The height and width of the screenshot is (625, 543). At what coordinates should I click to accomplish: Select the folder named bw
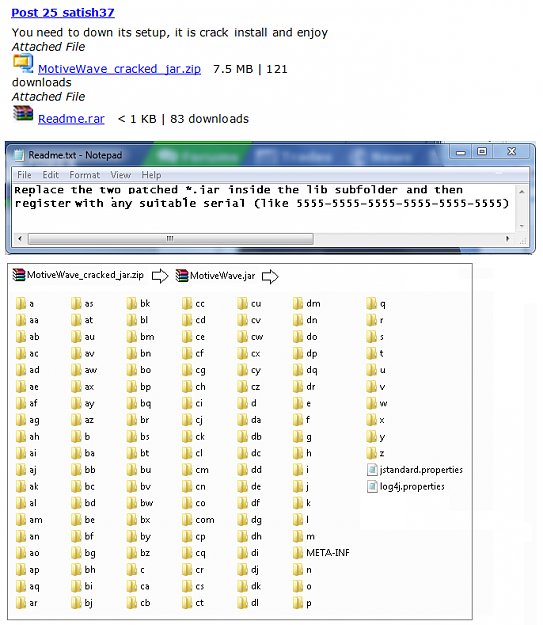140,503
